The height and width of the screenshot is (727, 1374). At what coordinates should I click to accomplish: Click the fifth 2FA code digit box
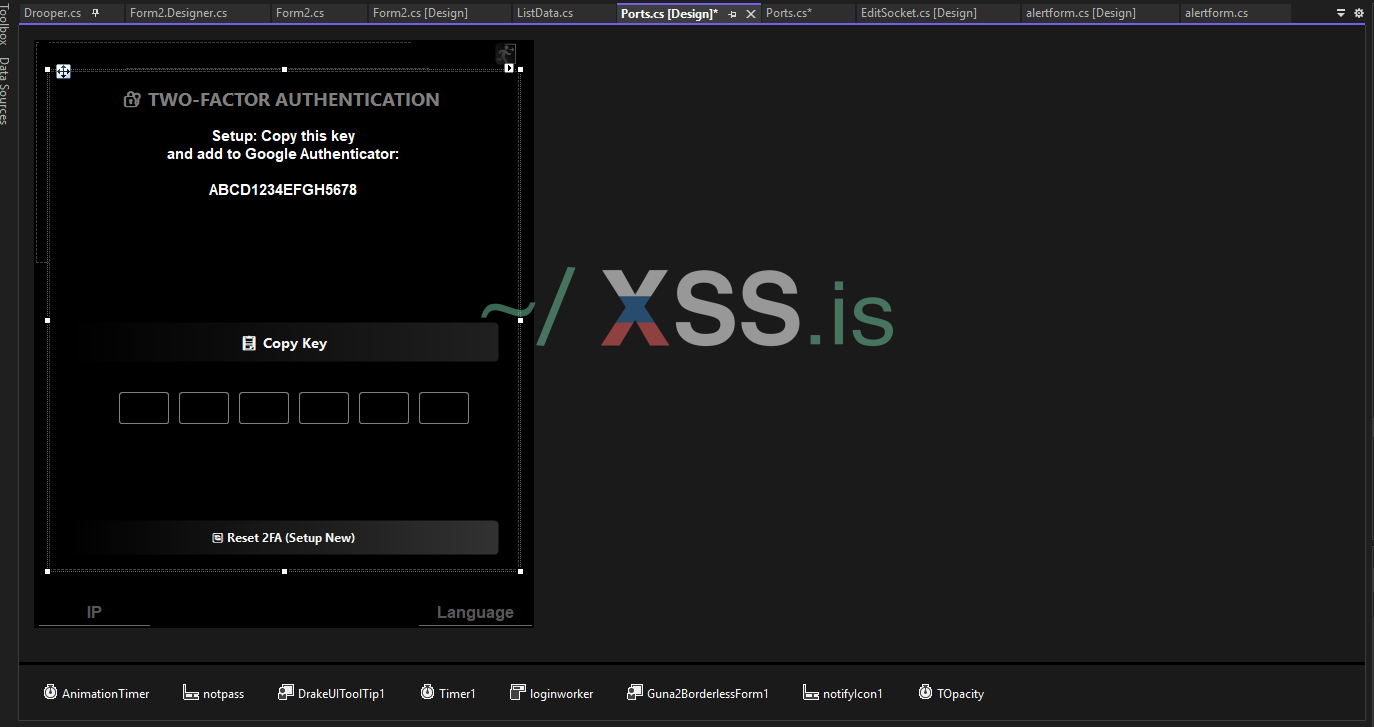click(384, 408)
